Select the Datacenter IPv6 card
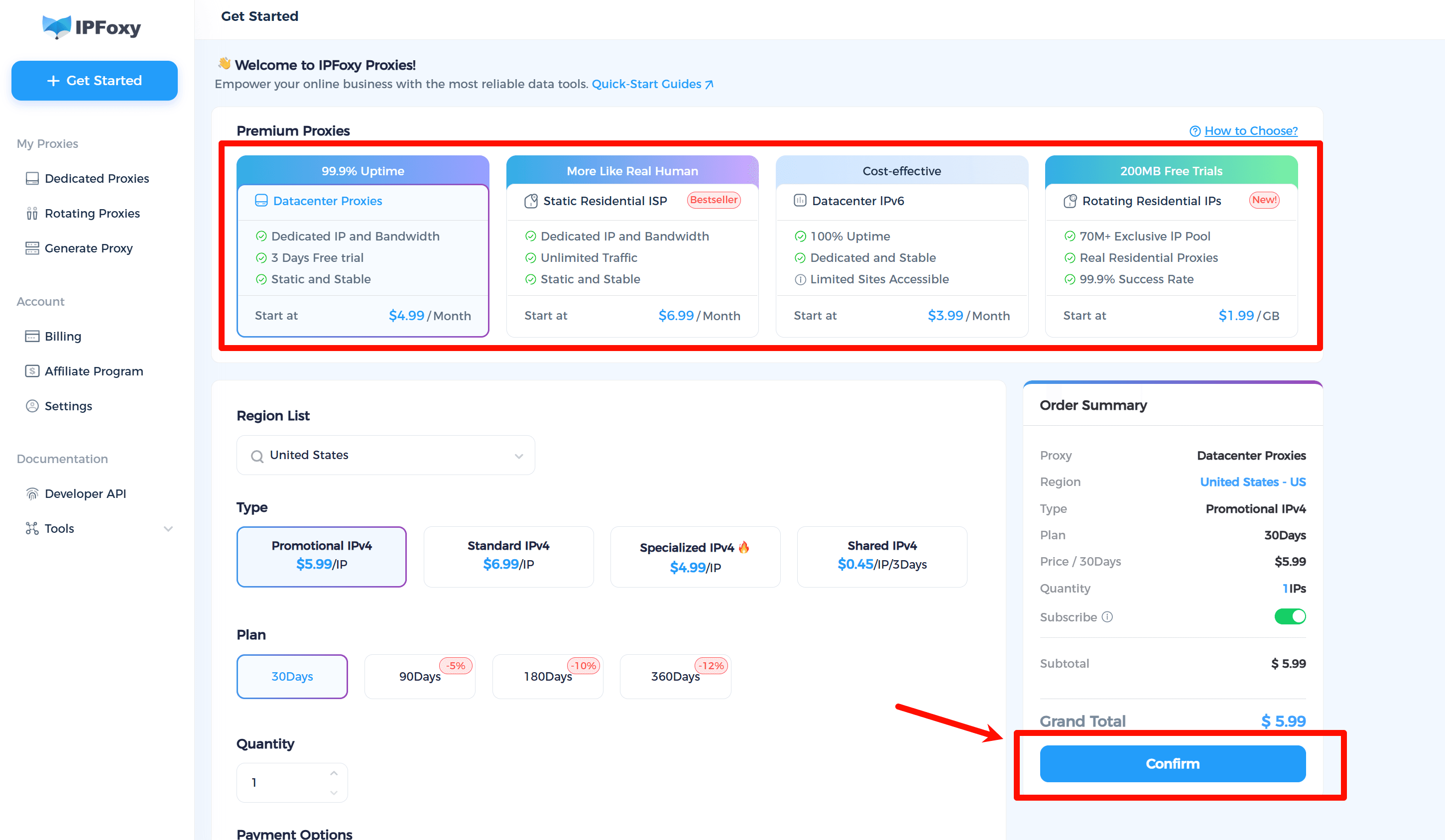 click(x=901, y=246)
